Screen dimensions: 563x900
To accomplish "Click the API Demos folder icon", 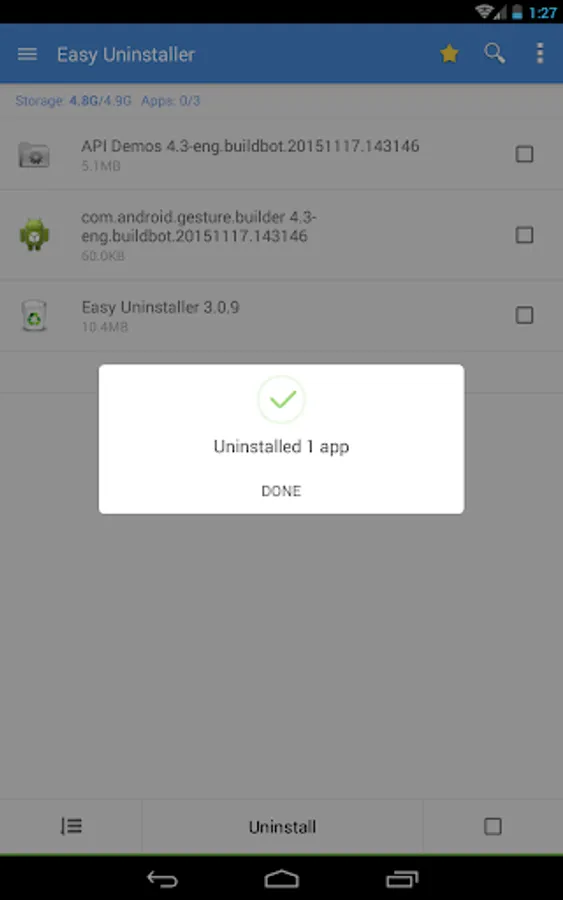I will point(34,155).
